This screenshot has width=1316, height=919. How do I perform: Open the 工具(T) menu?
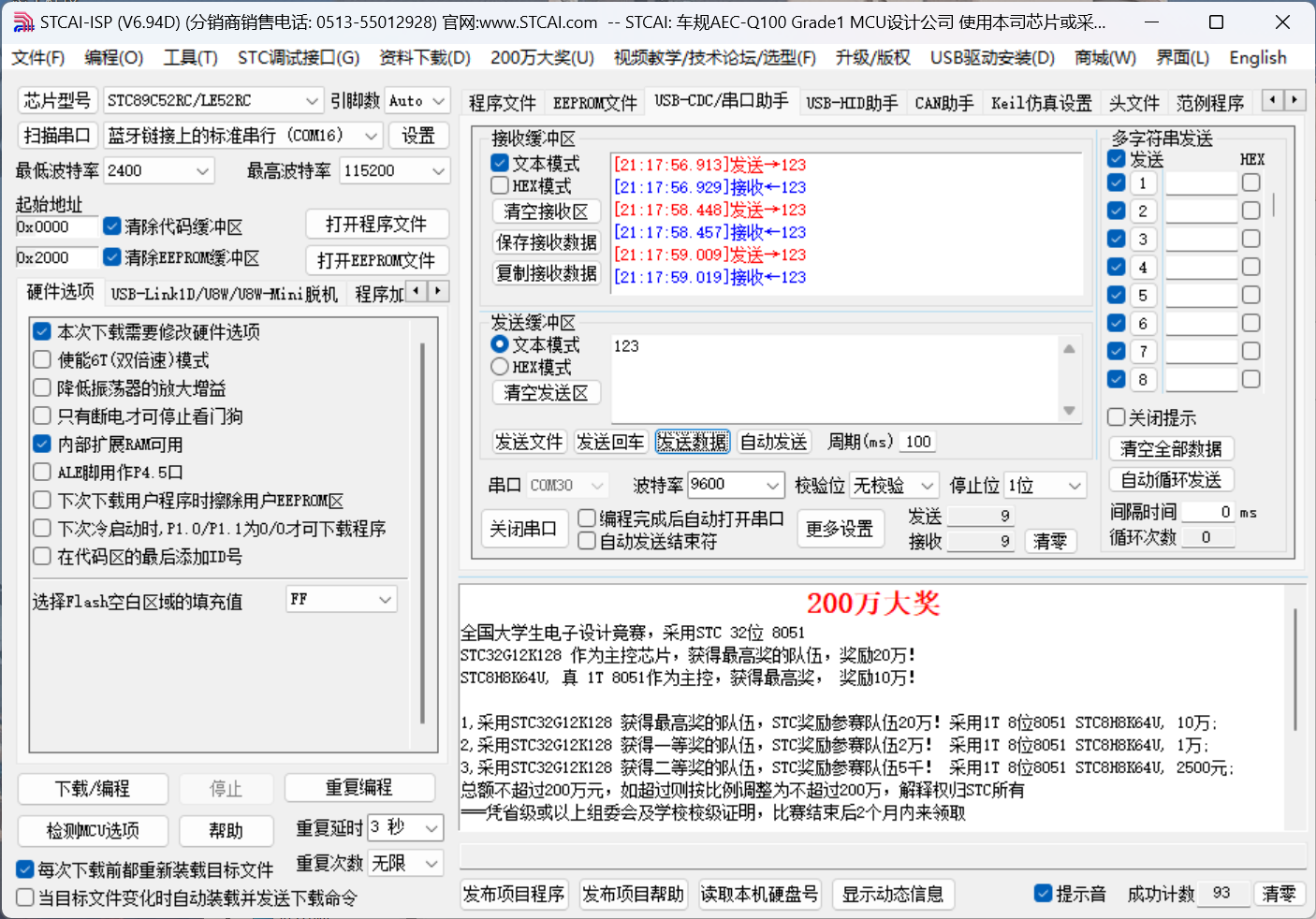pyautogui.click(x=191, y=58)
